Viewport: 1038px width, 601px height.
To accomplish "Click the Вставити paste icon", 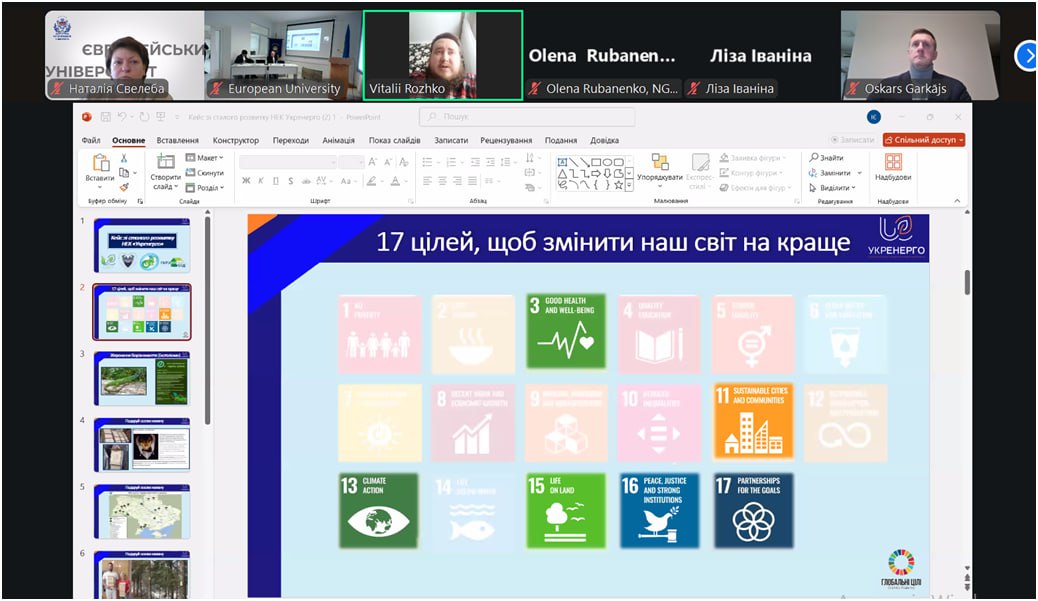I will tap(100, 163).
